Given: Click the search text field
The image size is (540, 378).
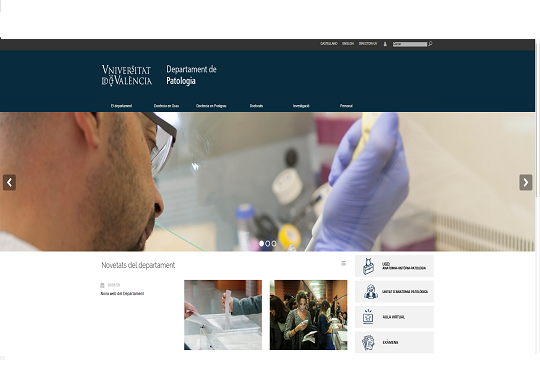Looking at the screenshot, I should coord(410,44).
